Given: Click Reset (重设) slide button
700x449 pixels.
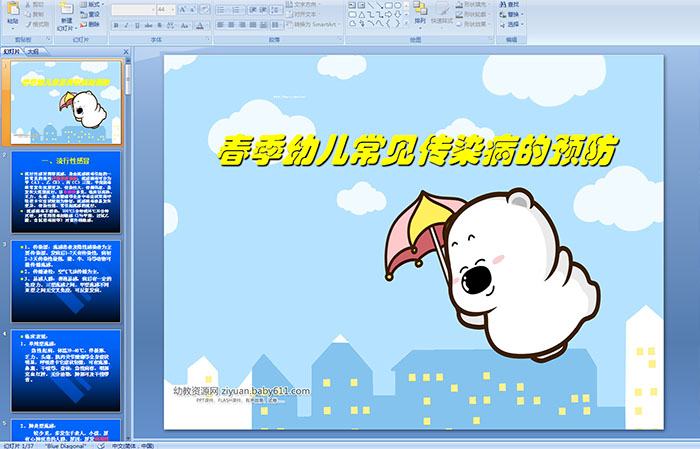Looking at the screenshot, I should click(x=90, y=14).
